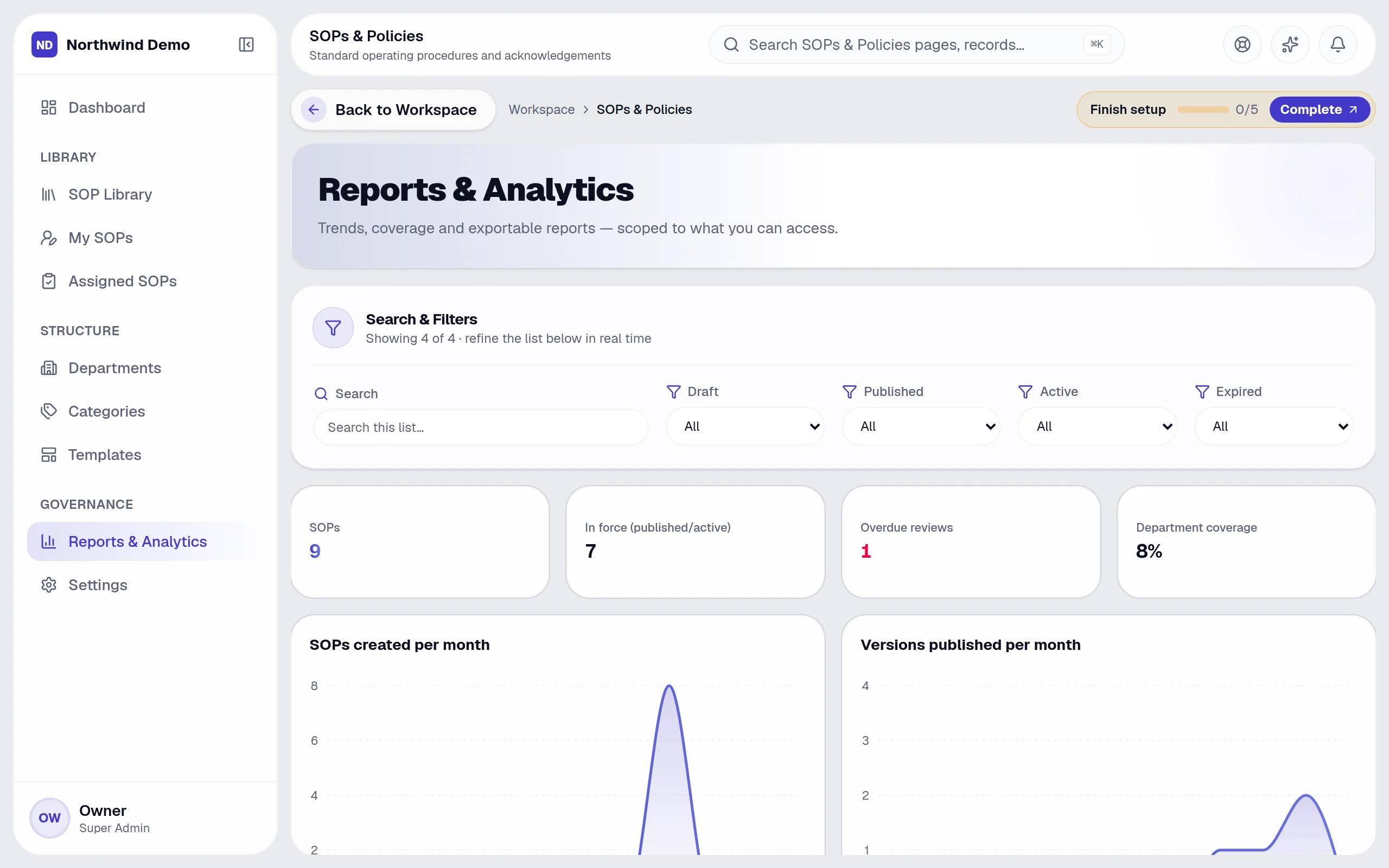
Task: Go to Dashboard in sidebar
Action: 145,107
